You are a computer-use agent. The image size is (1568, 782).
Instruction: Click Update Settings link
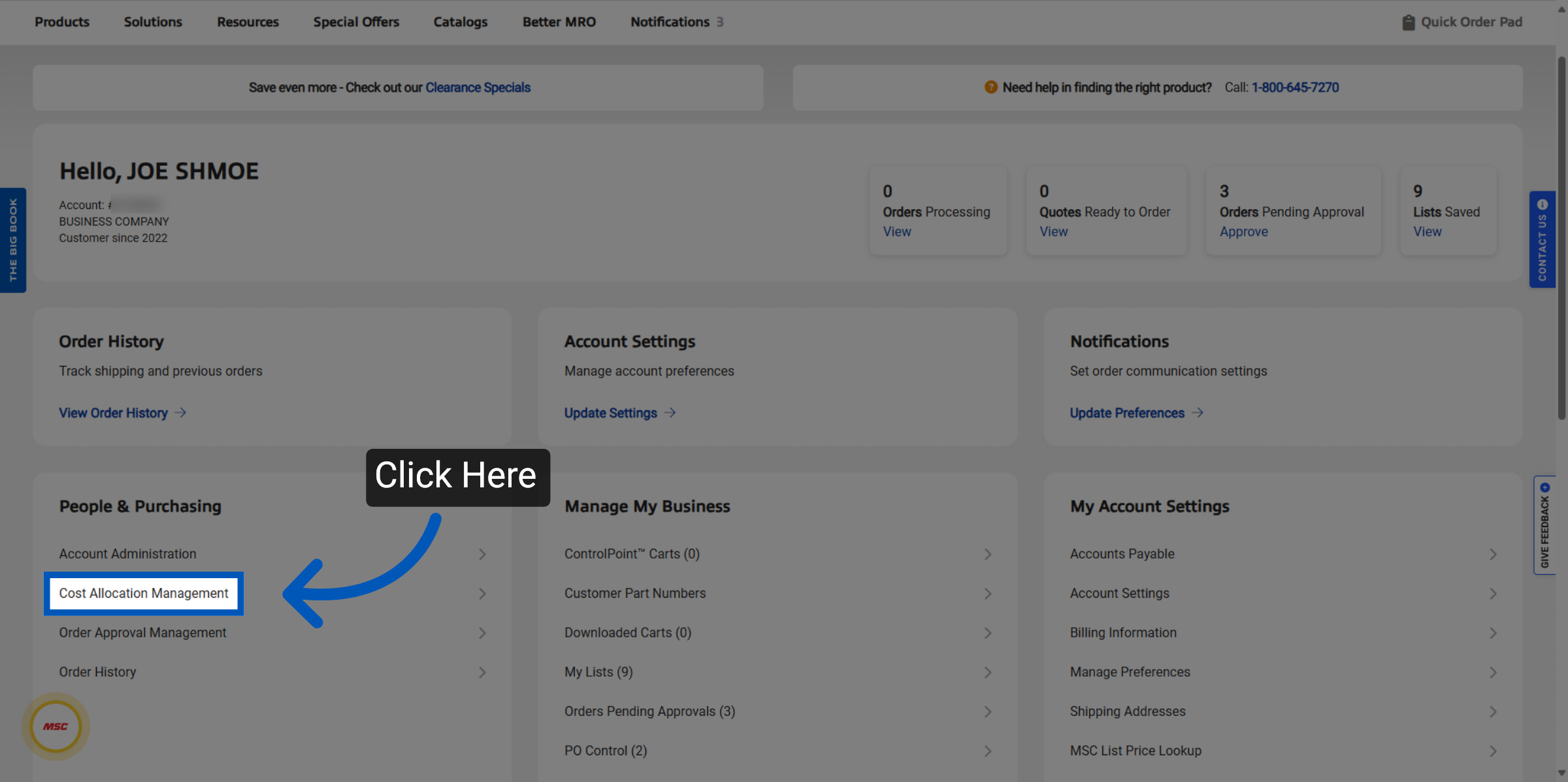[x=610, y=413]
